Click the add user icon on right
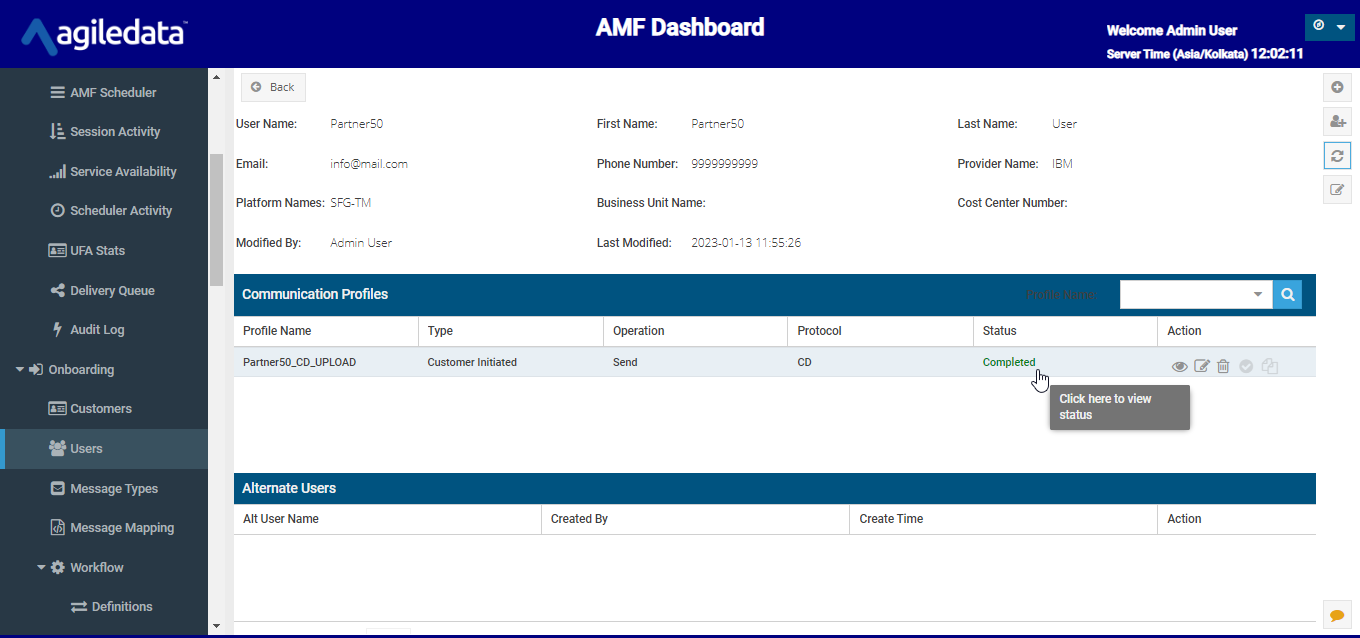The image size is (1360, 638). [x=1337, y=121]
